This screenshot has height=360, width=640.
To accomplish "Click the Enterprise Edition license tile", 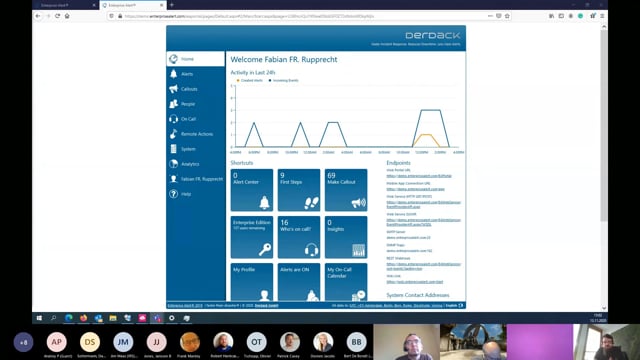I will click(x=252, y=237).
